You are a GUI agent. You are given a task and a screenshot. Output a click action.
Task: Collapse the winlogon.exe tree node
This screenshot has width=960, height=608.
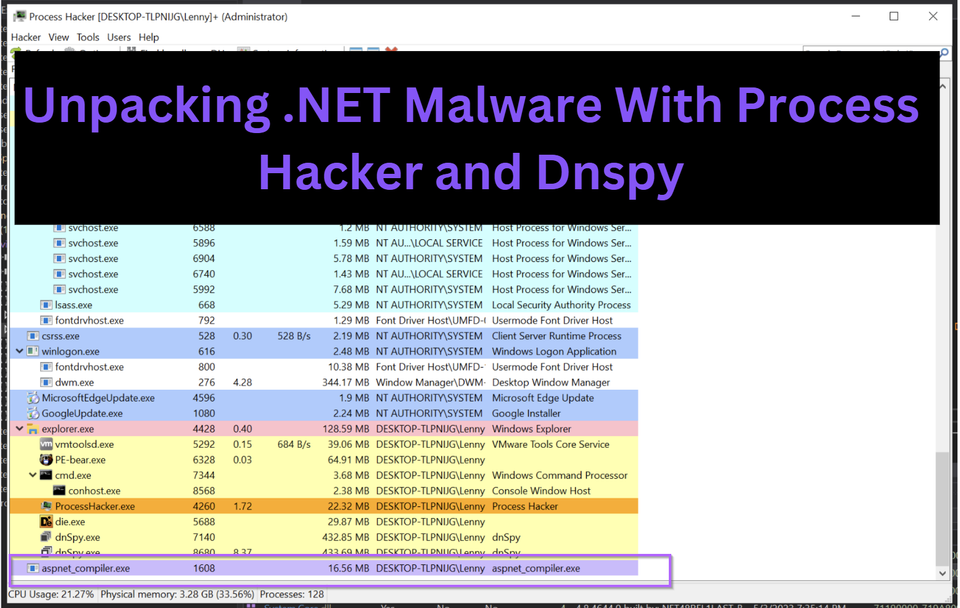(18, 351)
